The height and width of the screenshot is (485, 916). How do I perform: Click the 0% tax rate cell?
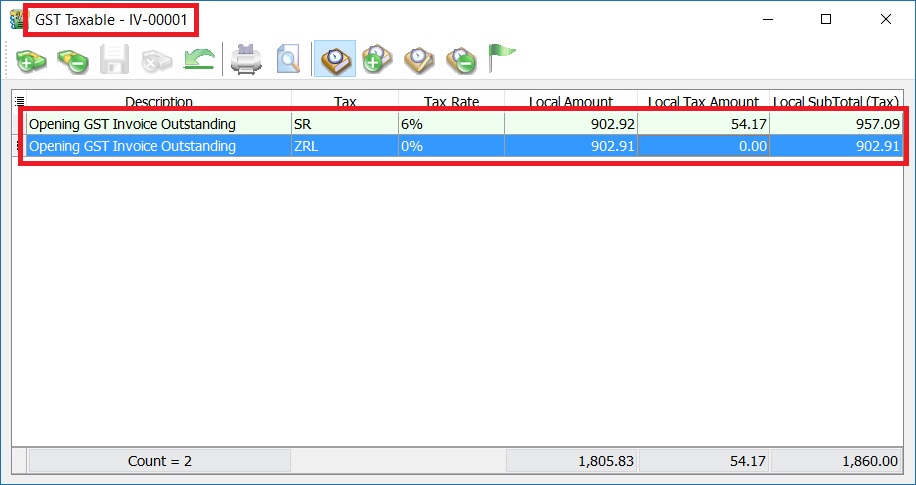452,146
